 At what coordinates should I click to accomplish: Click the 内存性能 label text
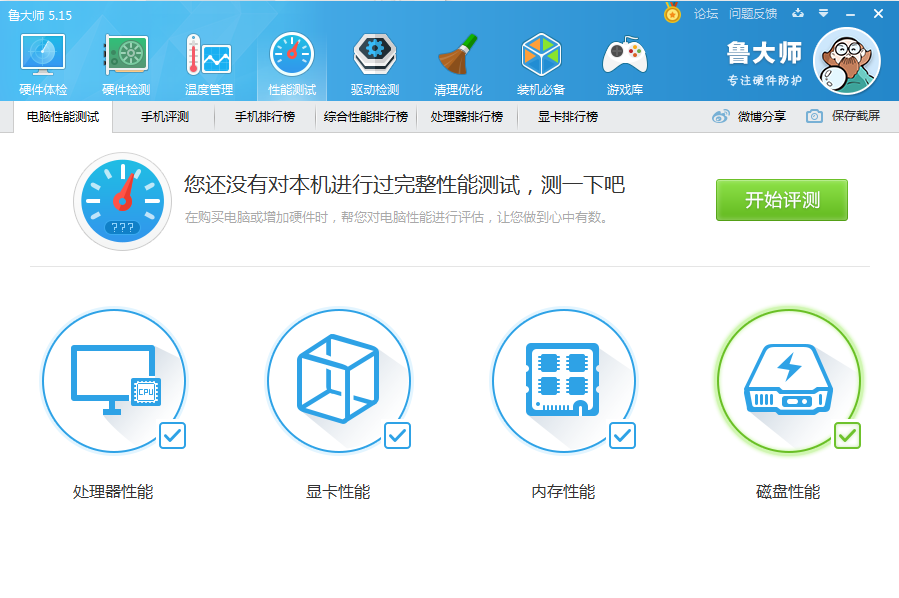[563, 492]
